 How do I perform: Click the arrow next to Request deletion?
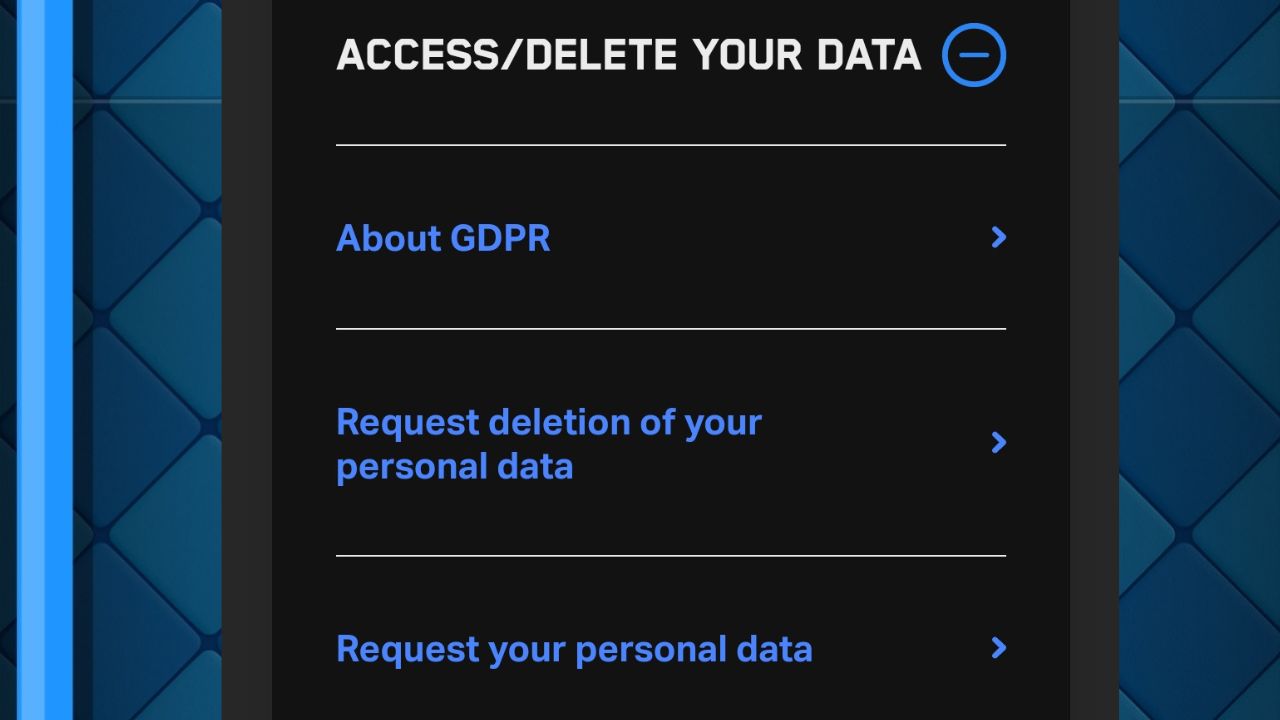pyautogui.click(x=998, y=442)
